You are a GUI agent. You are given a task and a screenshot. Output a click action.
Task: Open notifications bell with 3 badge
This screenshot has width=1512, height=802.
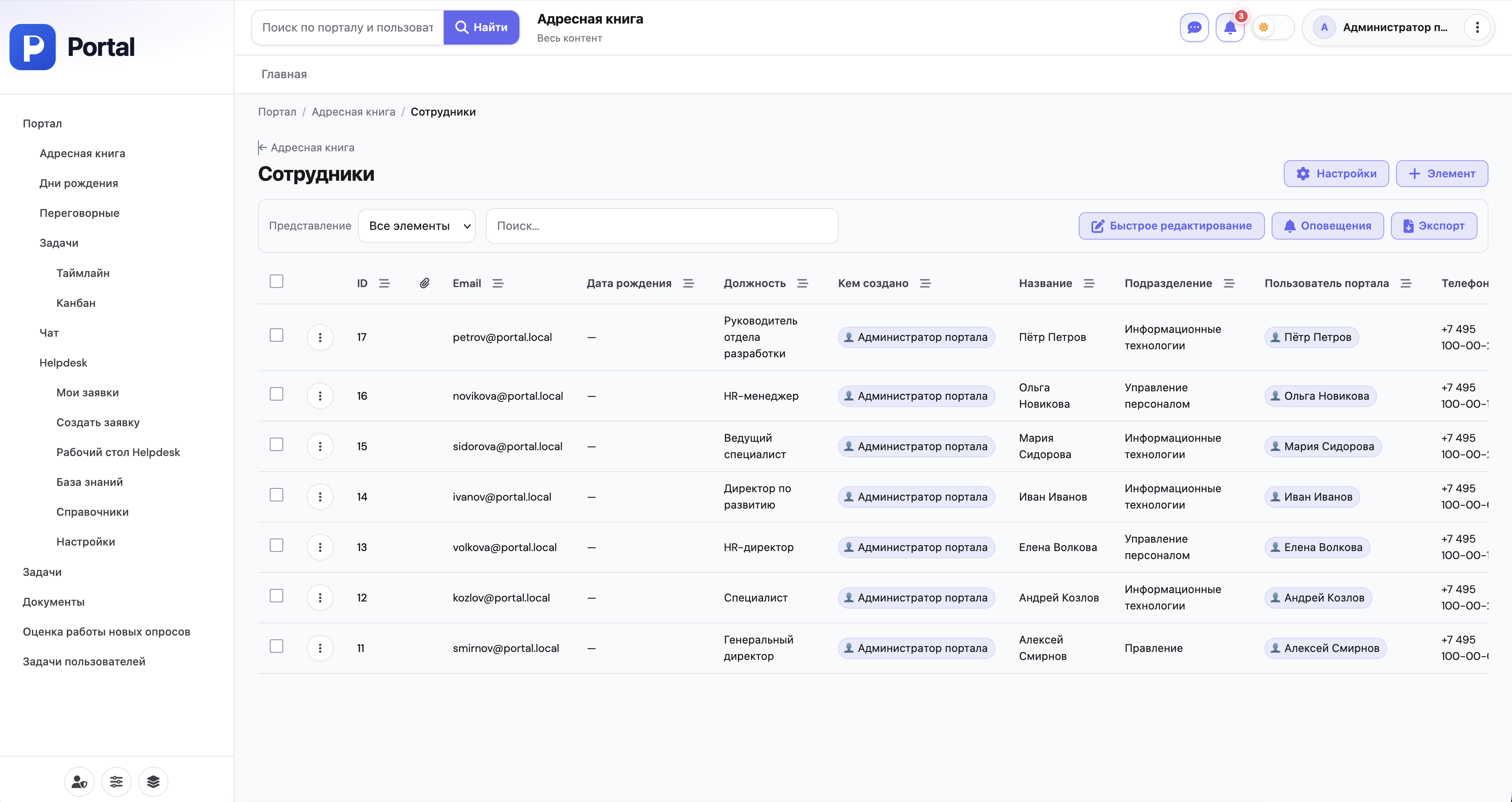coord(1230,28)
